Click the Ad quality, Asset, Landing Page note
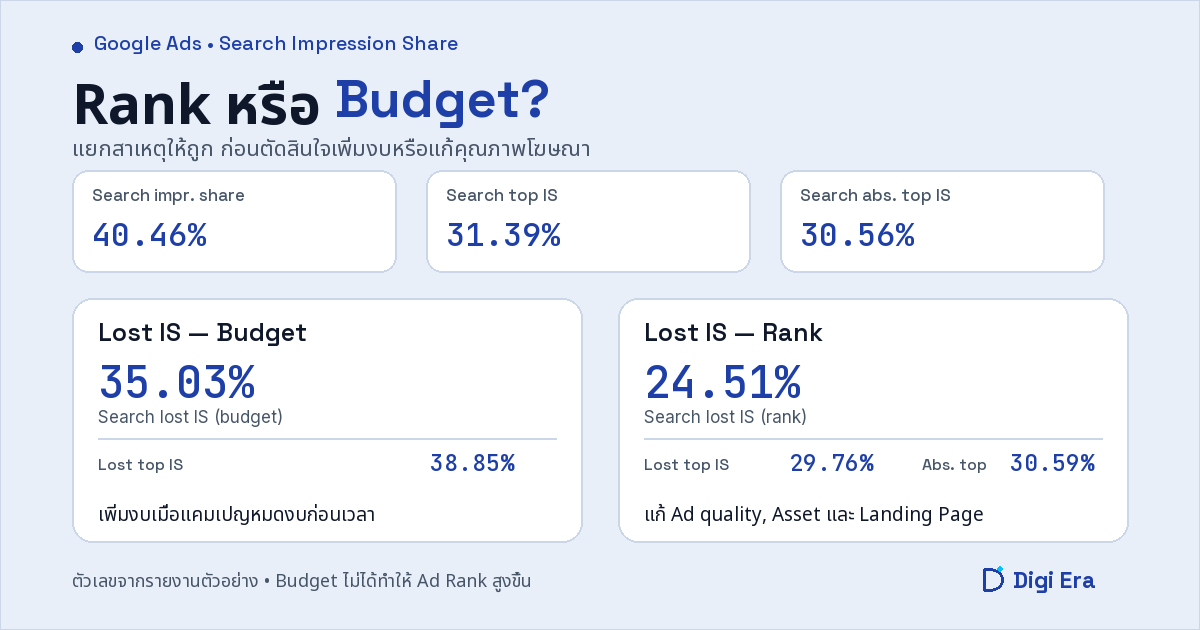The width and height of the screenshot is (1200, 630). click(814, 515)
